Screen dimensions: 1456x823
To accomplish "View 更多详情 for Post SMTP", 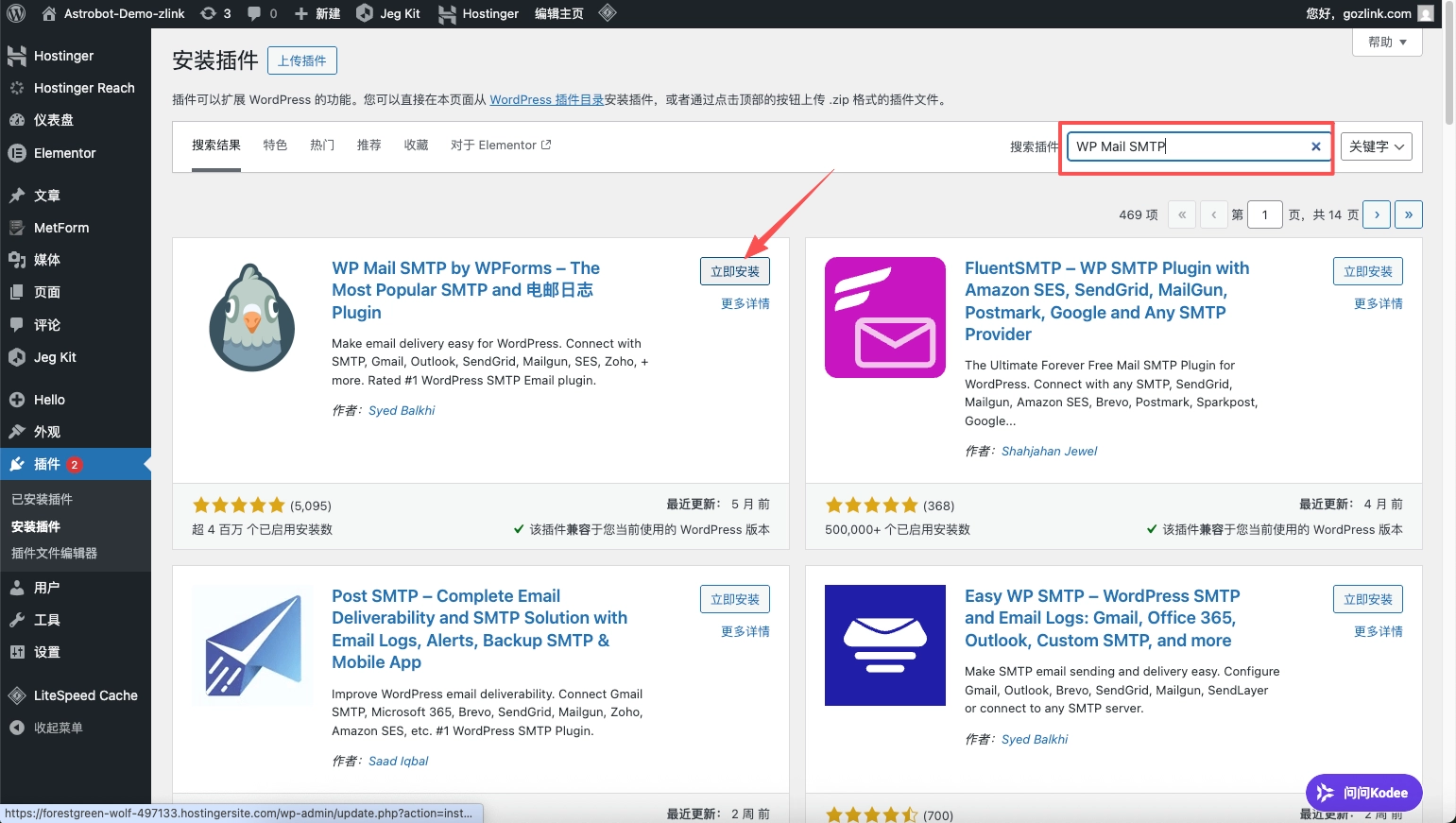I will pos(745,631).
